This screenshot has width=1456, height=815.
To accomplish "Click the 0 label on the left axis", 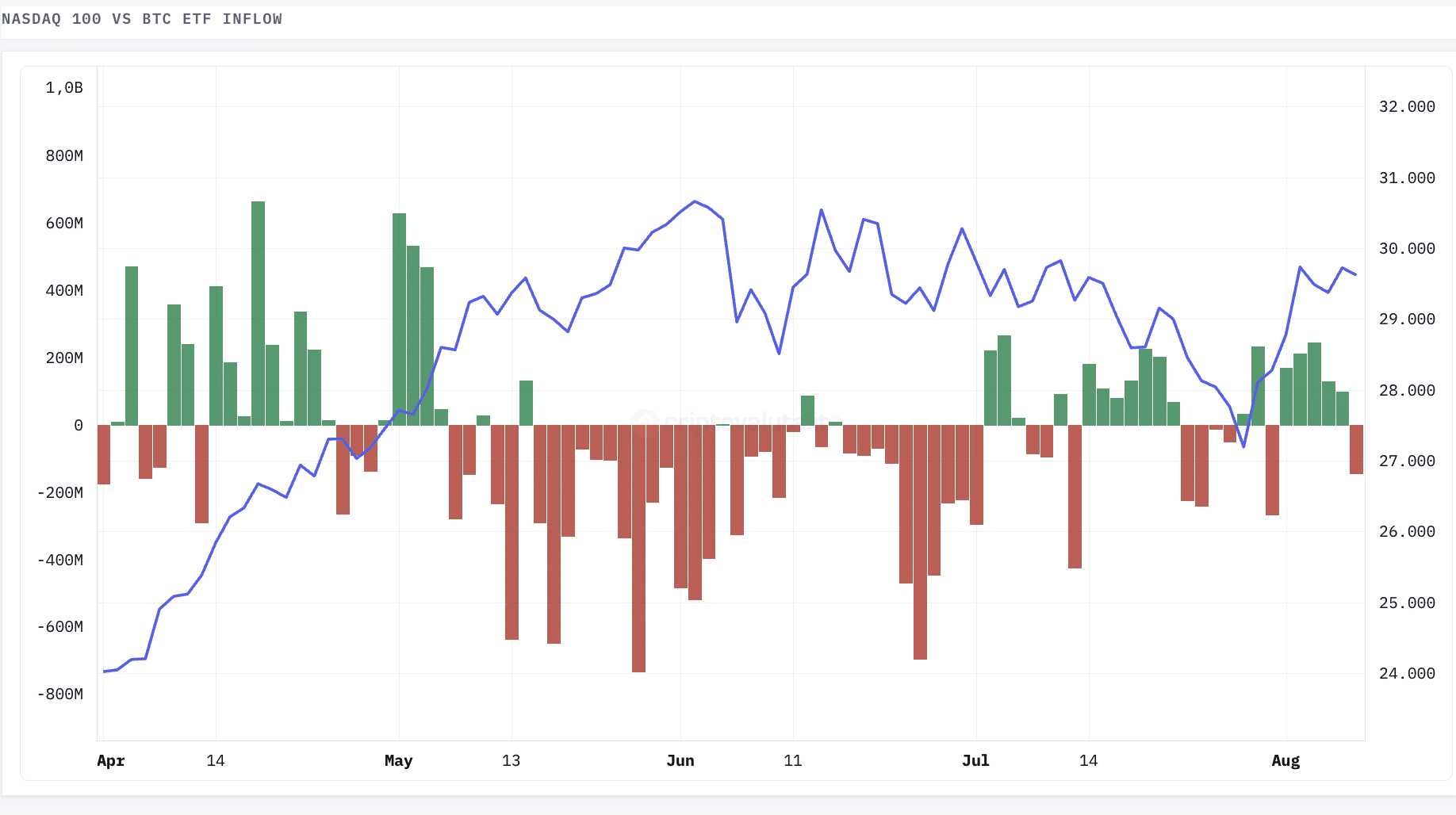I will (79, 425).
